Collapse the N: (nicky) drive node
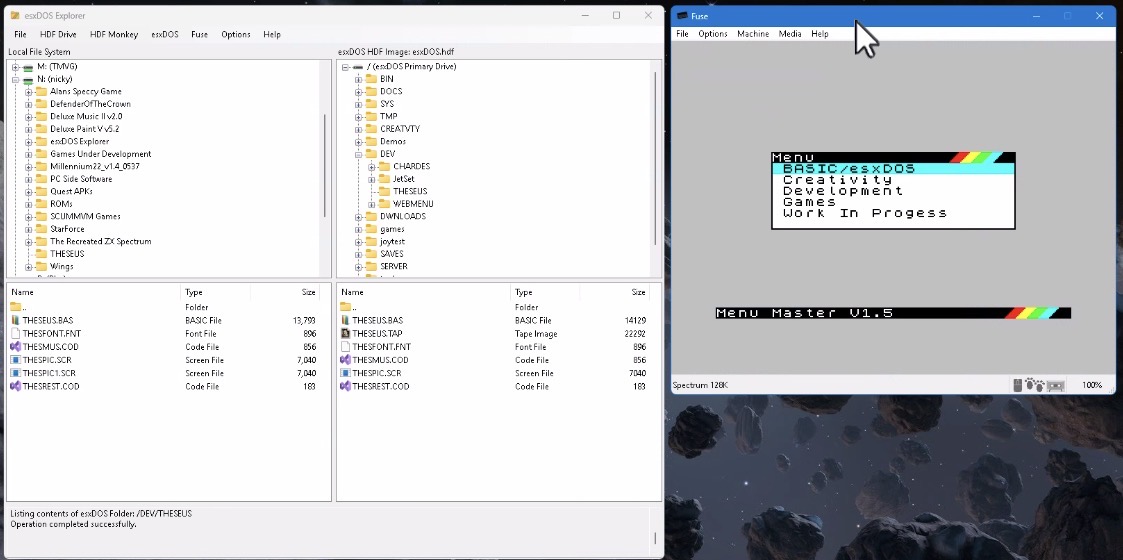This screenshot has height=560, width=1123. pyautogui.click(x=15, y=79)
